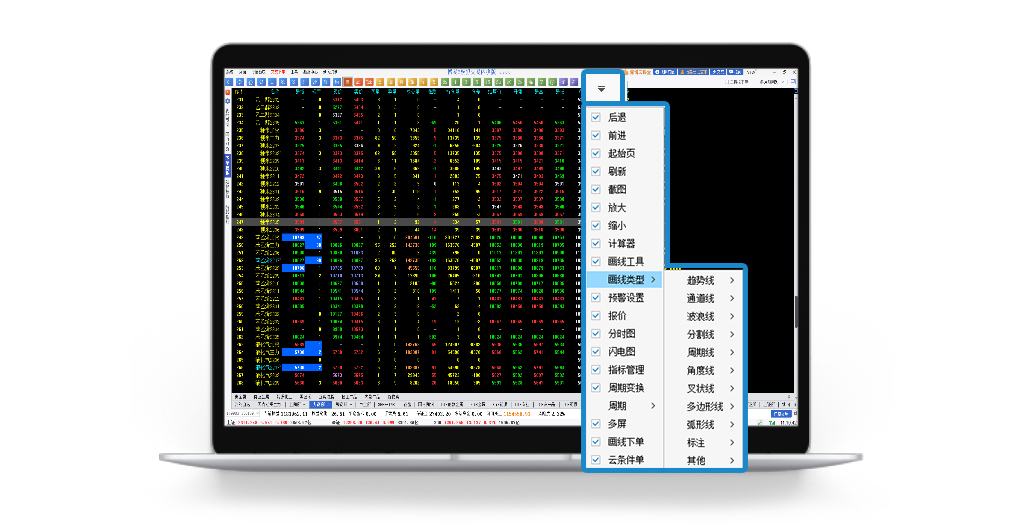This screenshot has width=1024, height=525.
Task: Expand the 周期 submenu
Action: point(624,406)
